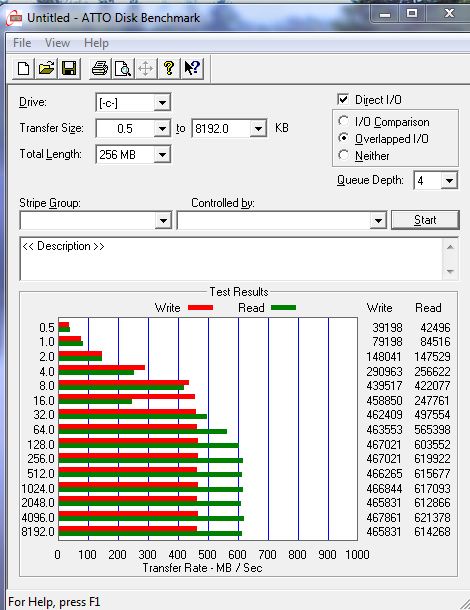Image resolution: width=470 pixels, height=610 pixels.
Task: Open the File menu
Action: click(x=22, y=43)
